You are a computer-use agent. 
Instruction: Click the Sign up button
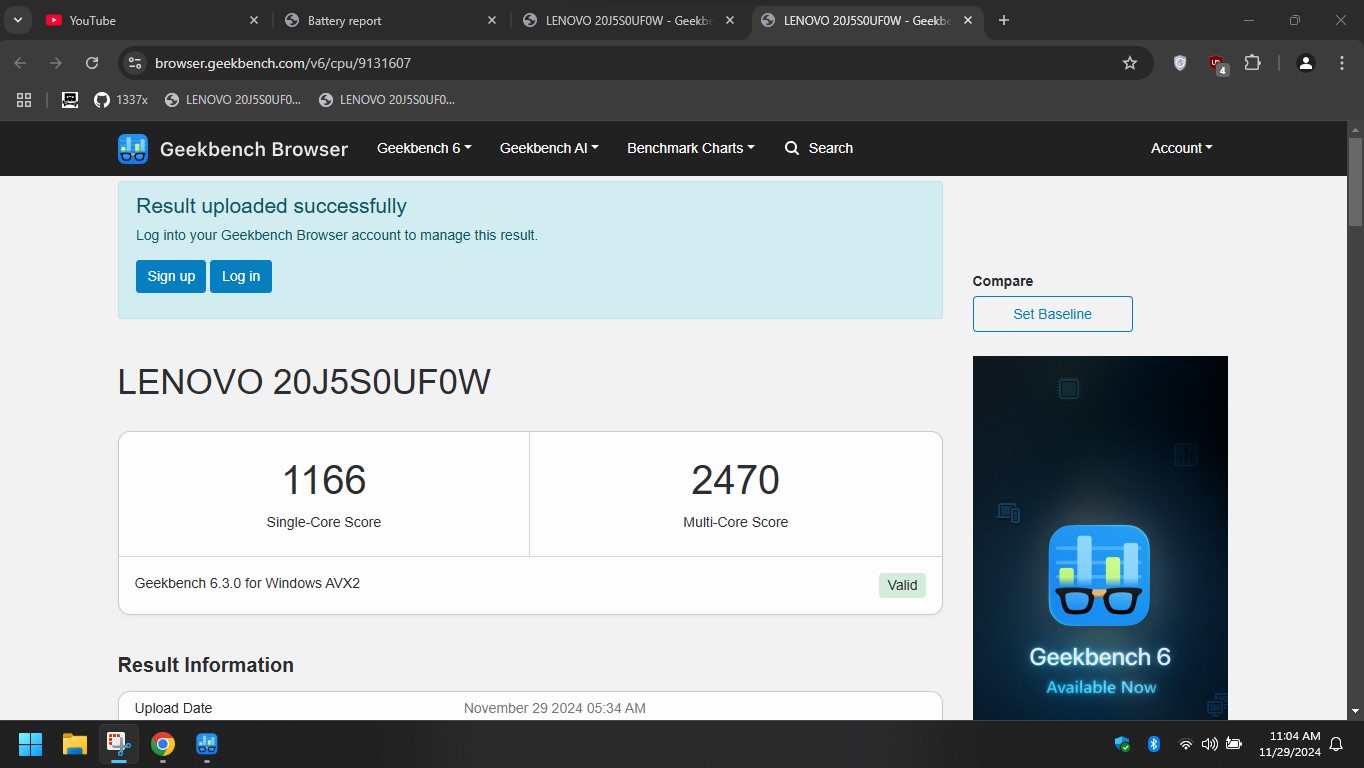(171, 276)
